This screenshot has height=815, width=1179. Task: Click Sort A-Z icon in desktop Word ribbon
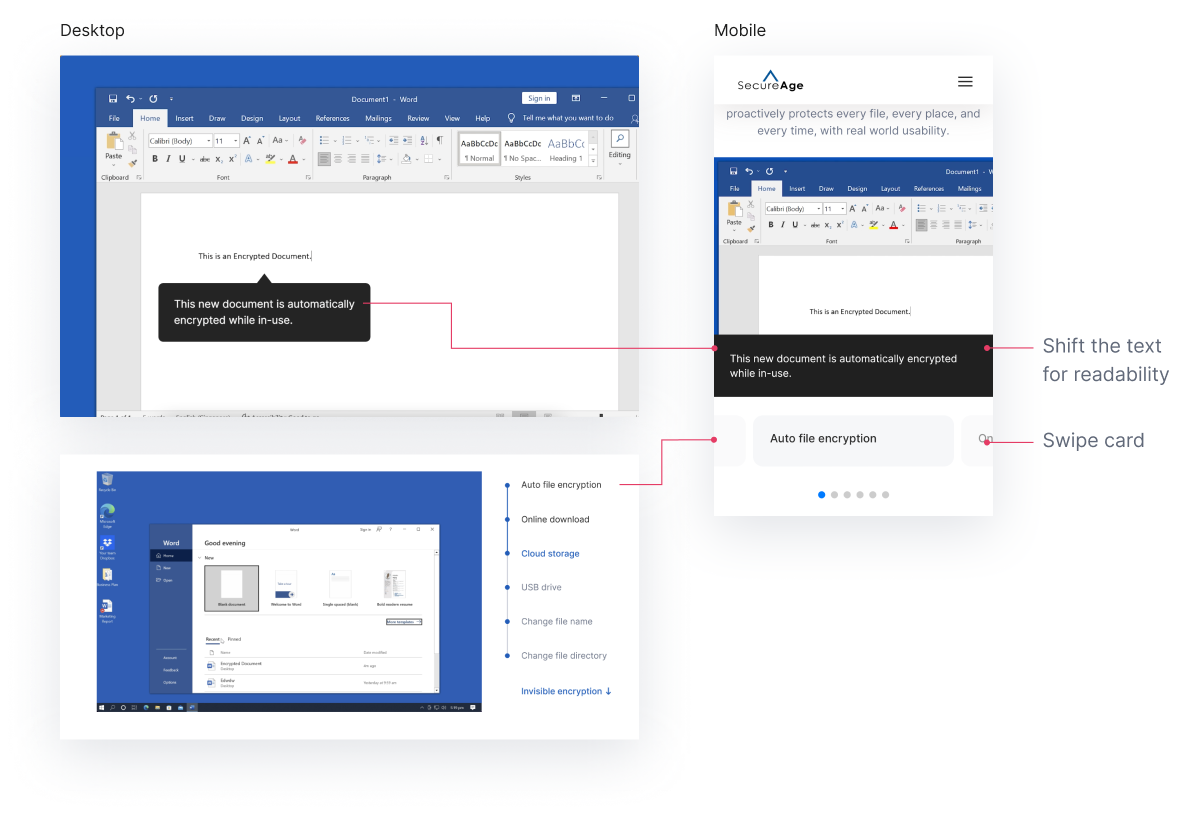coord(424,141)
